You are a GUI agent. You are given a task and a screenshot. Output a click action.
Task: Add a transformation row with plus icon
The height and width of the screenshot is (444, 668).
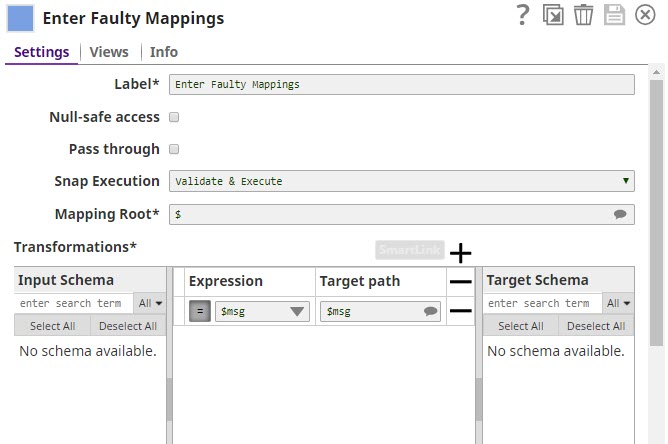460,253
